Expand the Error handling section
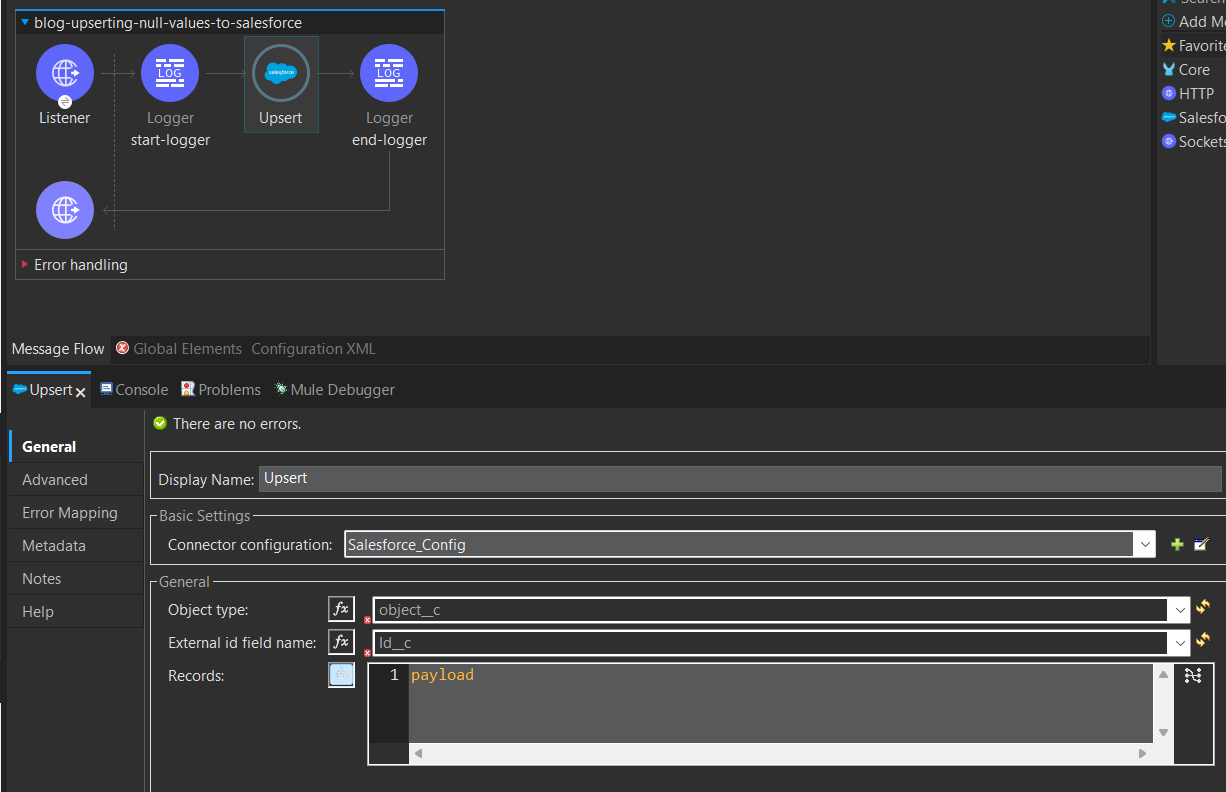This screenshot has height=792, width=1226. [x=26, y=265]
